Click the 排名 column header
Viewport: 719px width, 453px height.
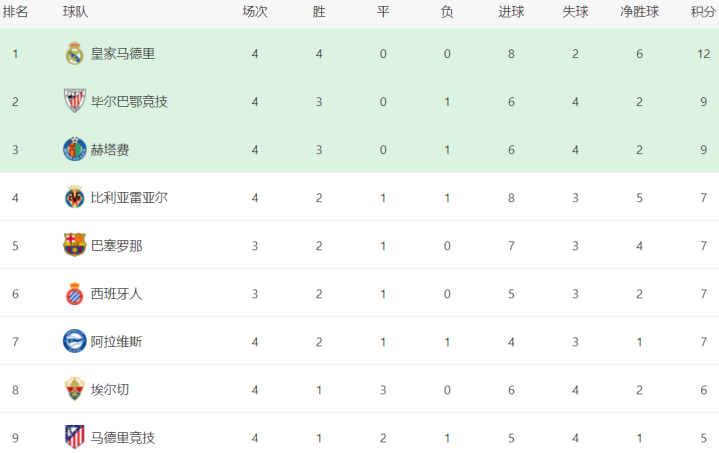[x=15, y=12]
